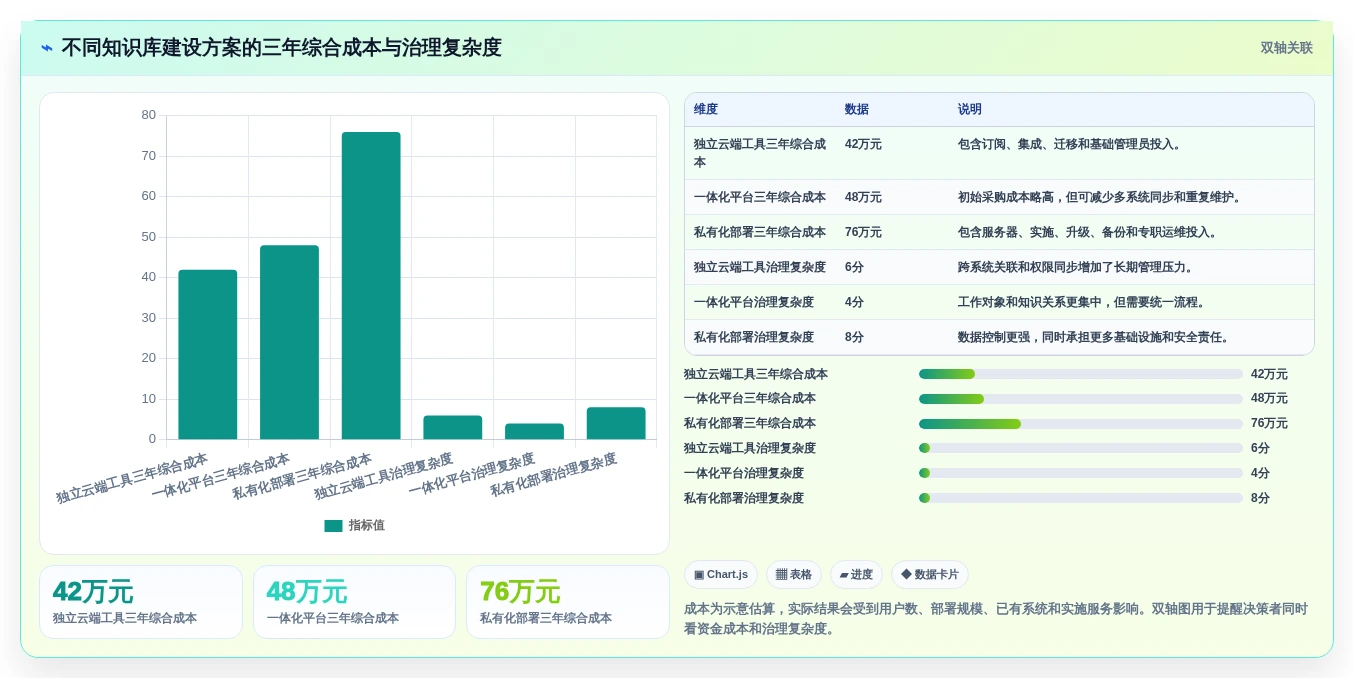Click the progress bar showing 8分
Image resolution: width=1354 pixels, height=678 pixels.
1081,498
